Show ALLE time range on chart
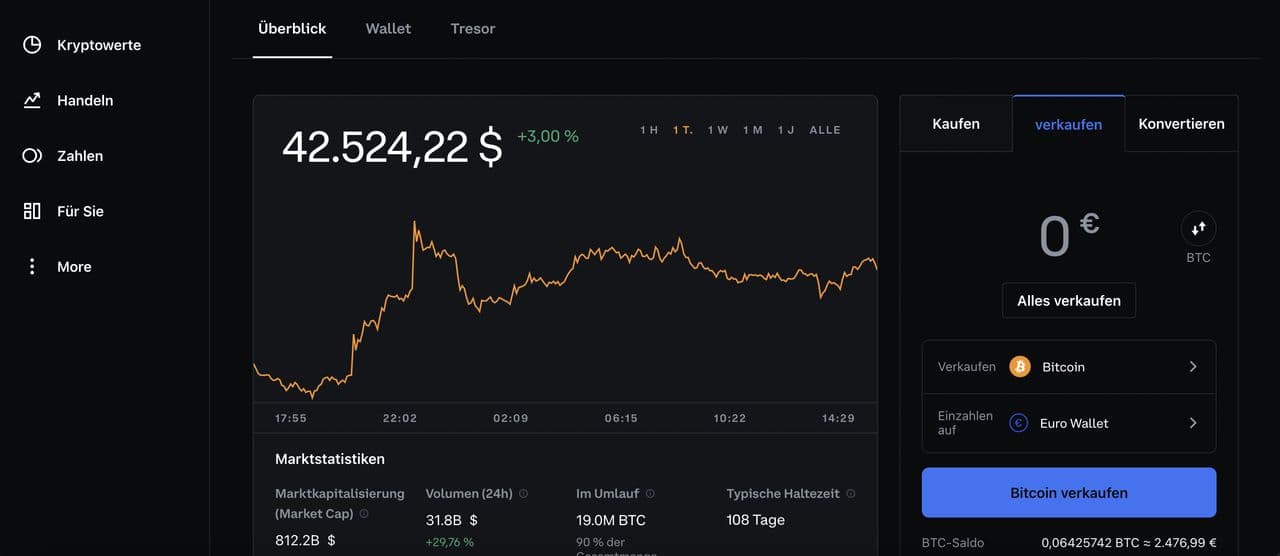1280x556 pixels. click(x=825, y=130)
